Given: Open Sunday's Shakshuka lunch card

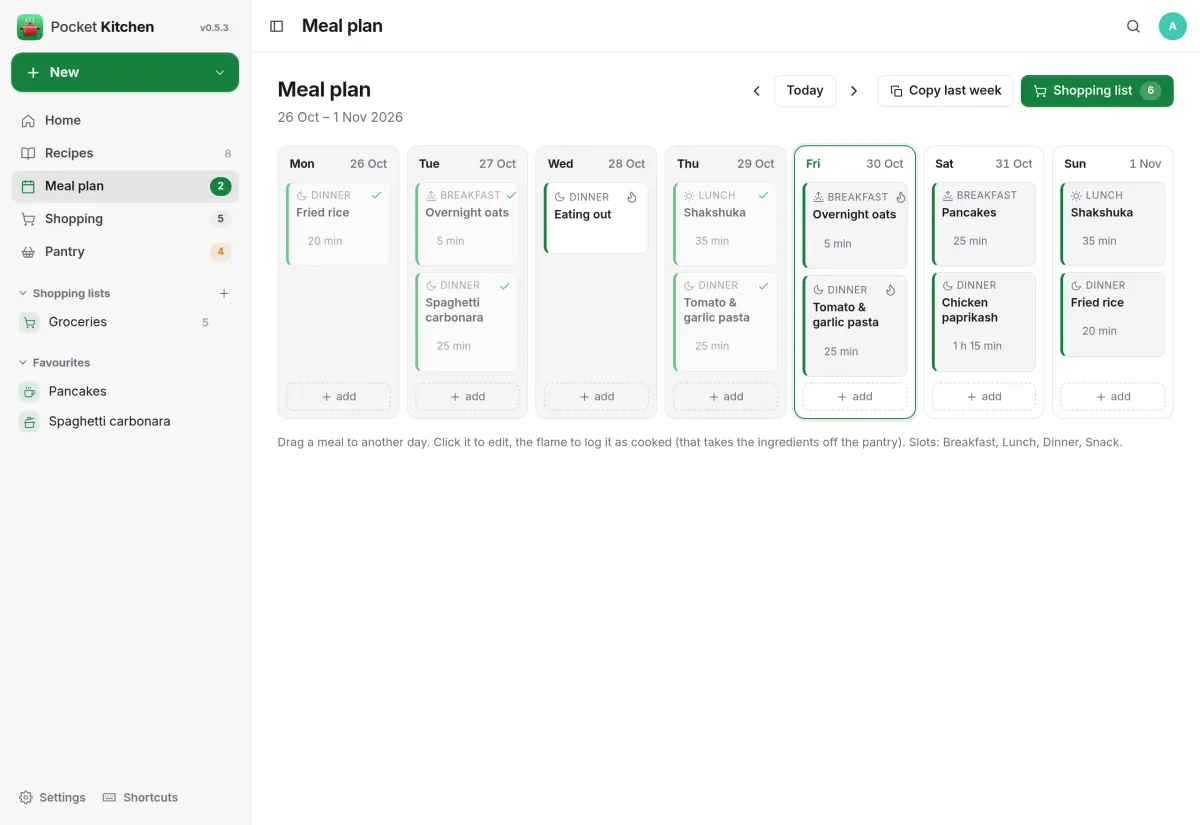Looking at the screenshot, I should point(1113,224).
